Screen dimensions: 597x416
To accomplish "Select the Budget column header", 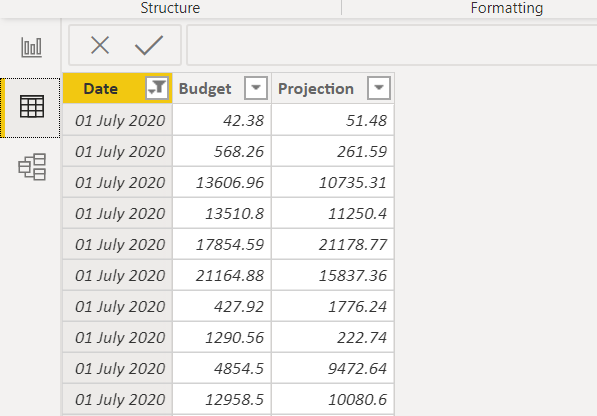I will (x=222, y=88).
